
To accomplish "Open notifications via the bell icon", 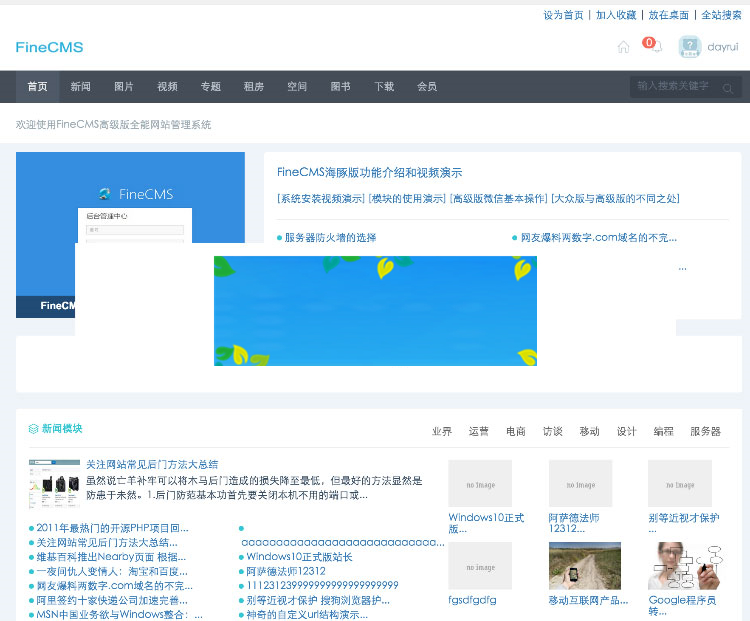I will click(x=655, y=47).
